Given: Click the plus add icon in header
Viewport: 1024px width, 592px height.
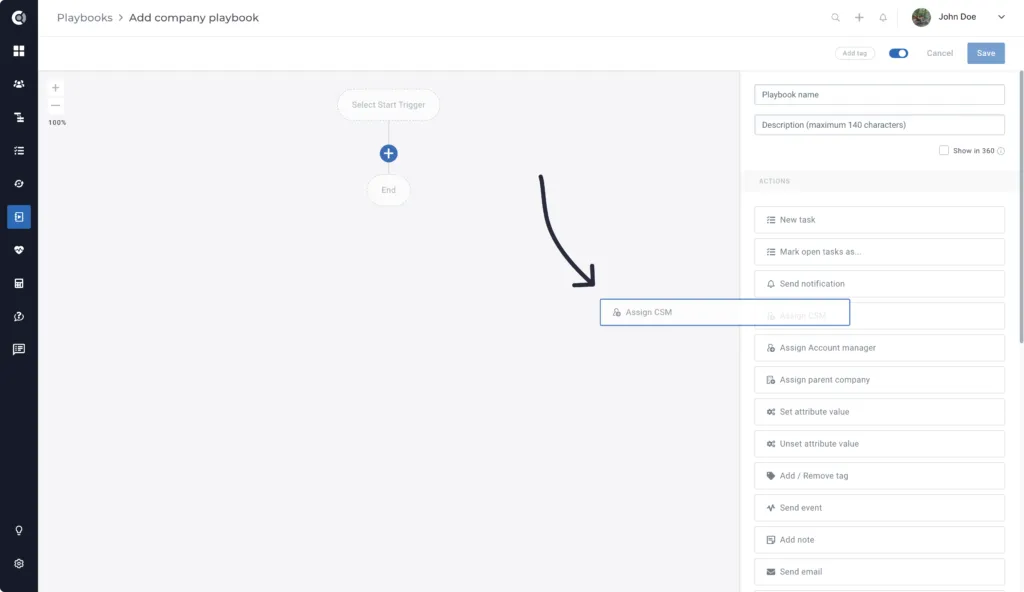Looking at the screenshot, I should click(x=859, y=18).
